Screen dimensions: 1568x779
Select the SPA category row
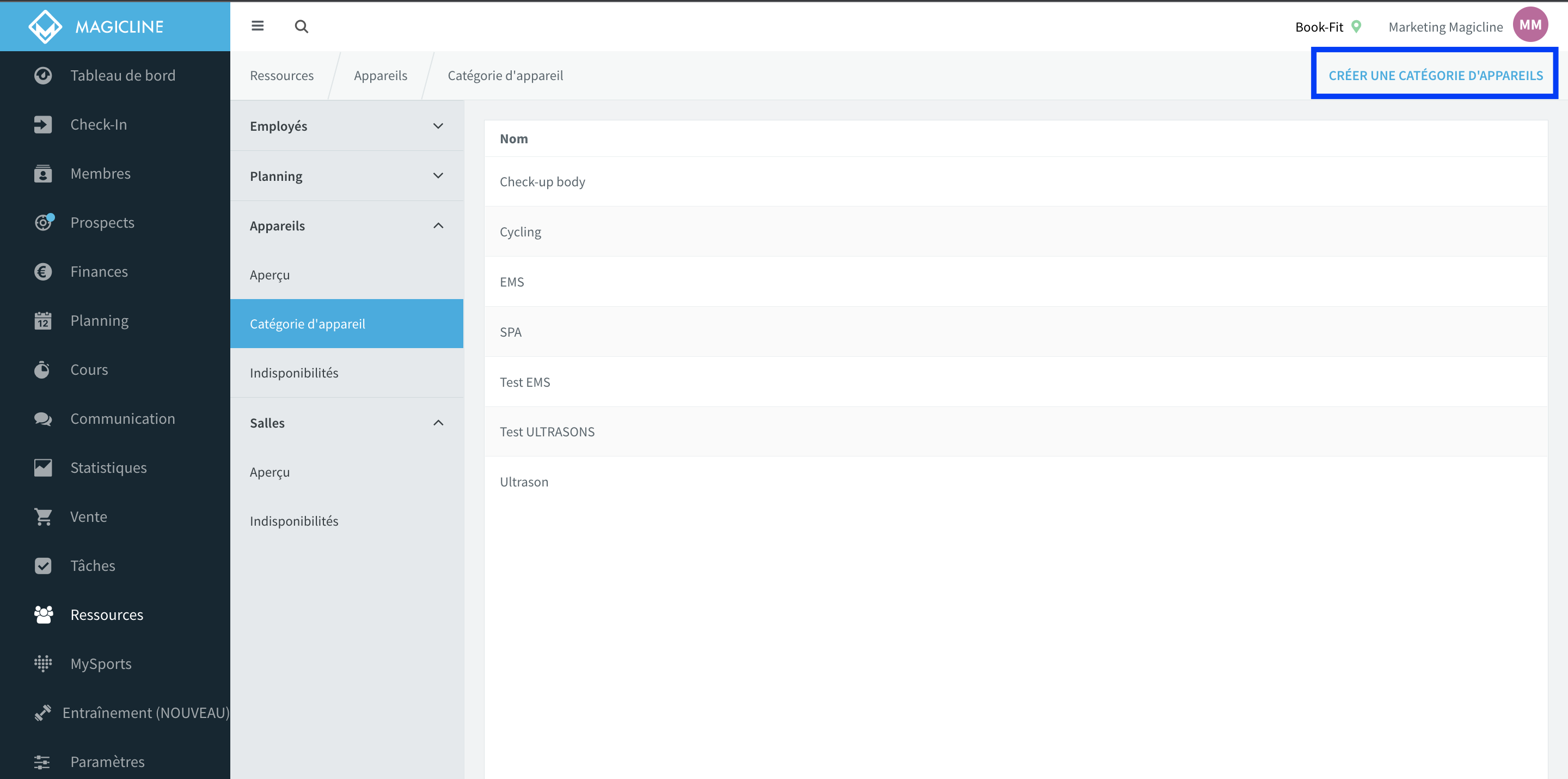(1015, 332)
